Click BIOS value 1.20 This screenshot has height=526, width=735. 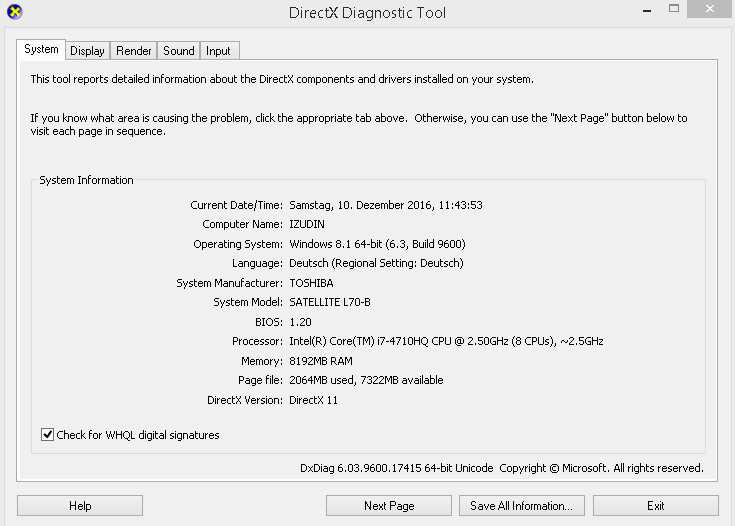pyautogui.click(x=300, y=322)
